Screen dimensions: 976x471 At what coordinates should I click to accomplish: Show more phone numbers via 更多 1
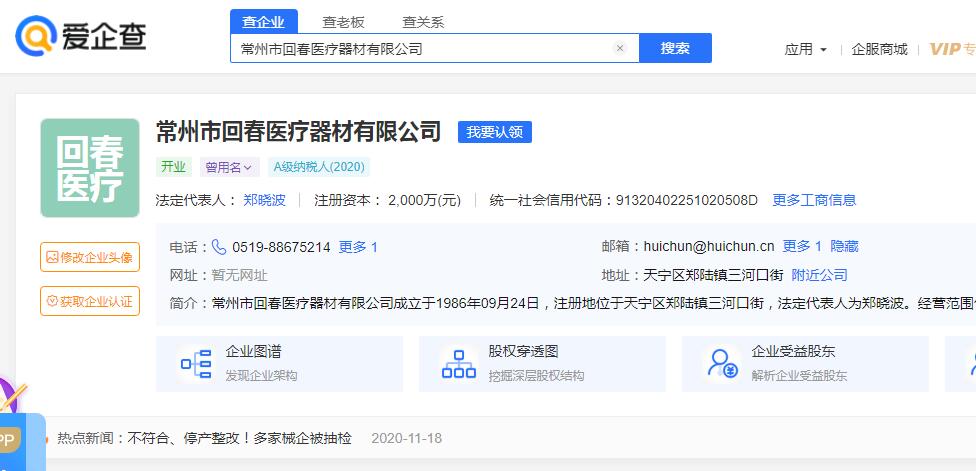click(358, 247)
